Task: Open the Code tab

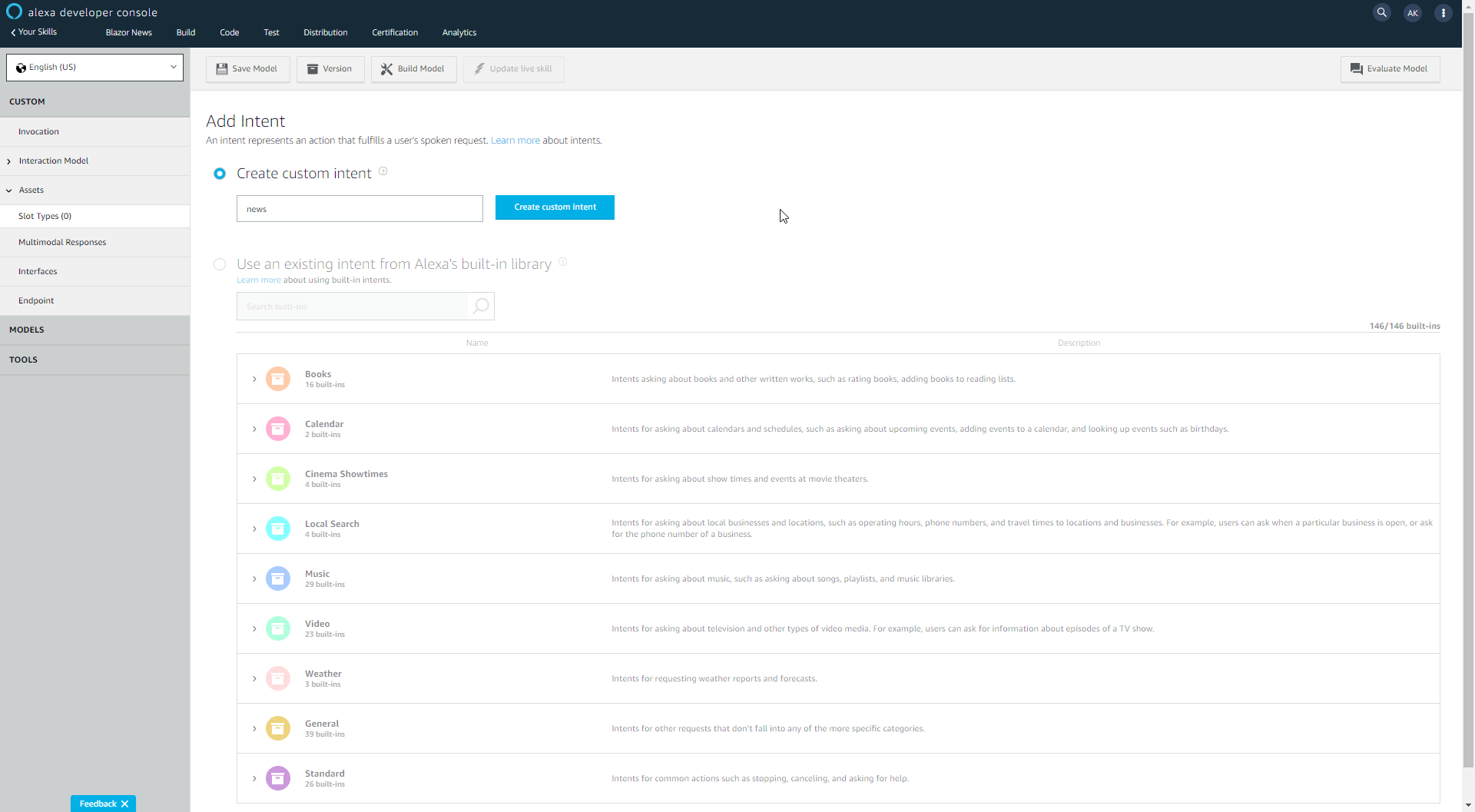Action: (x=229, y=32)
